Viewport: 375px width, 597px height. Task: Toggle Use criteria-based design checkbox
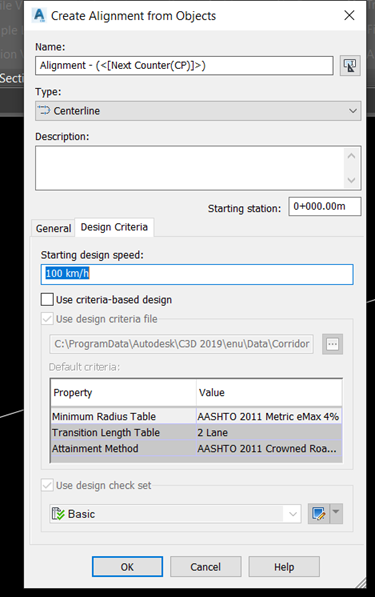point(47,300)
